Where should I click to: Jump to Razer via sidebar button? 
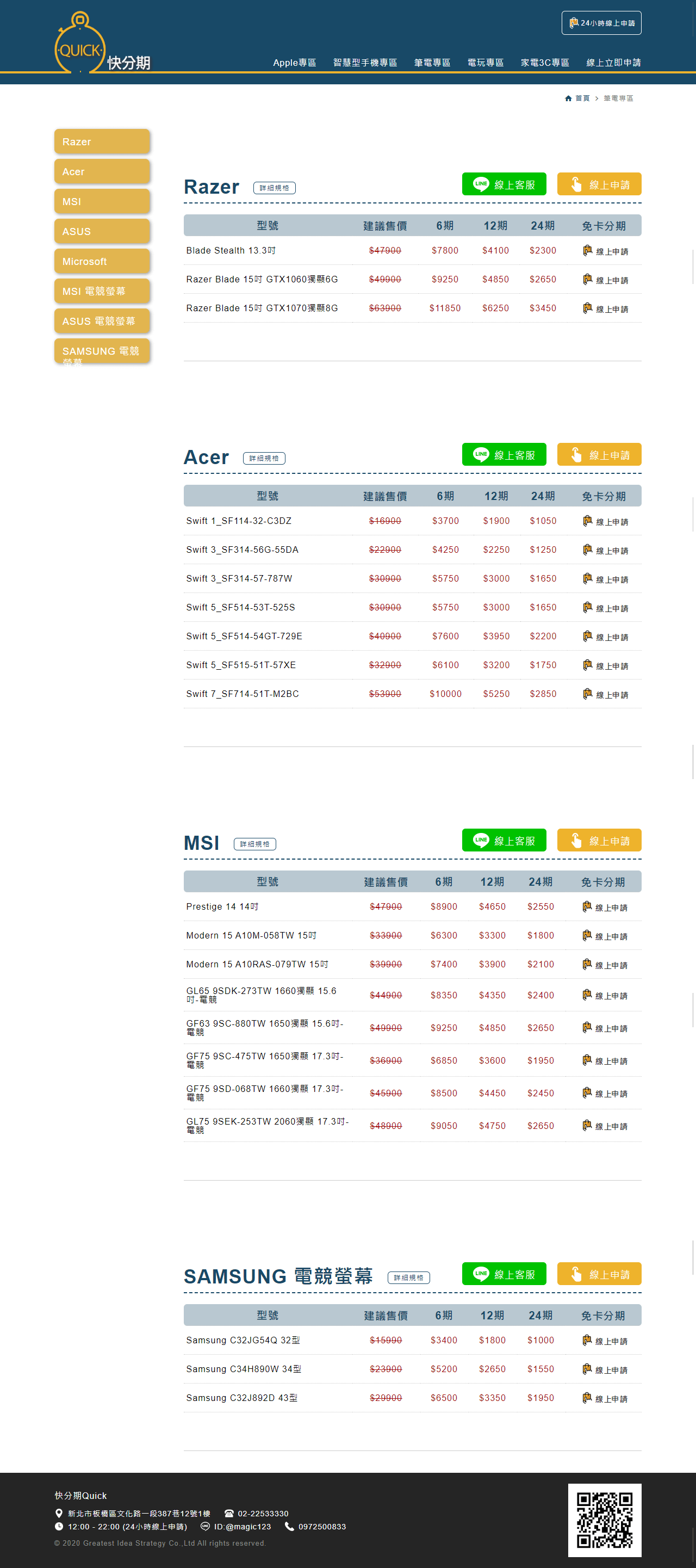(102, 141)
